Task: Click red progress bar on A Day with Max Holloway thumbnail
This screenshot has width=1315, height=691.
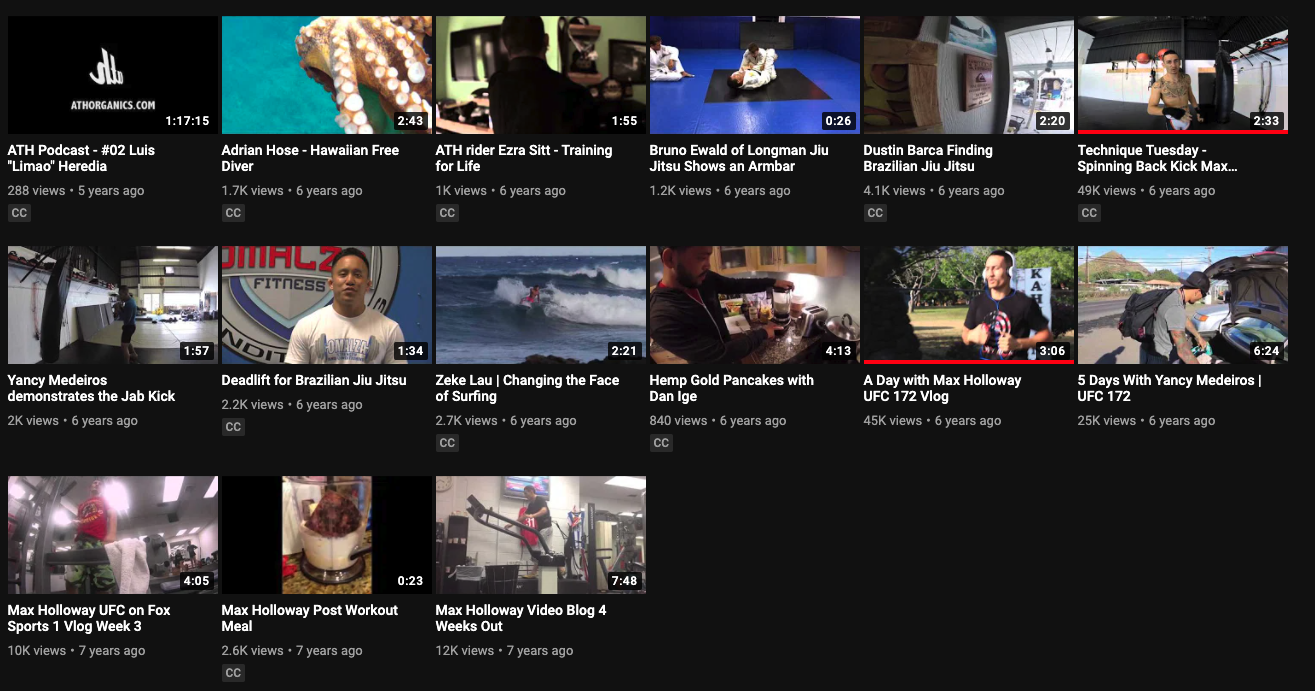Action: click(x=969, y=362)
